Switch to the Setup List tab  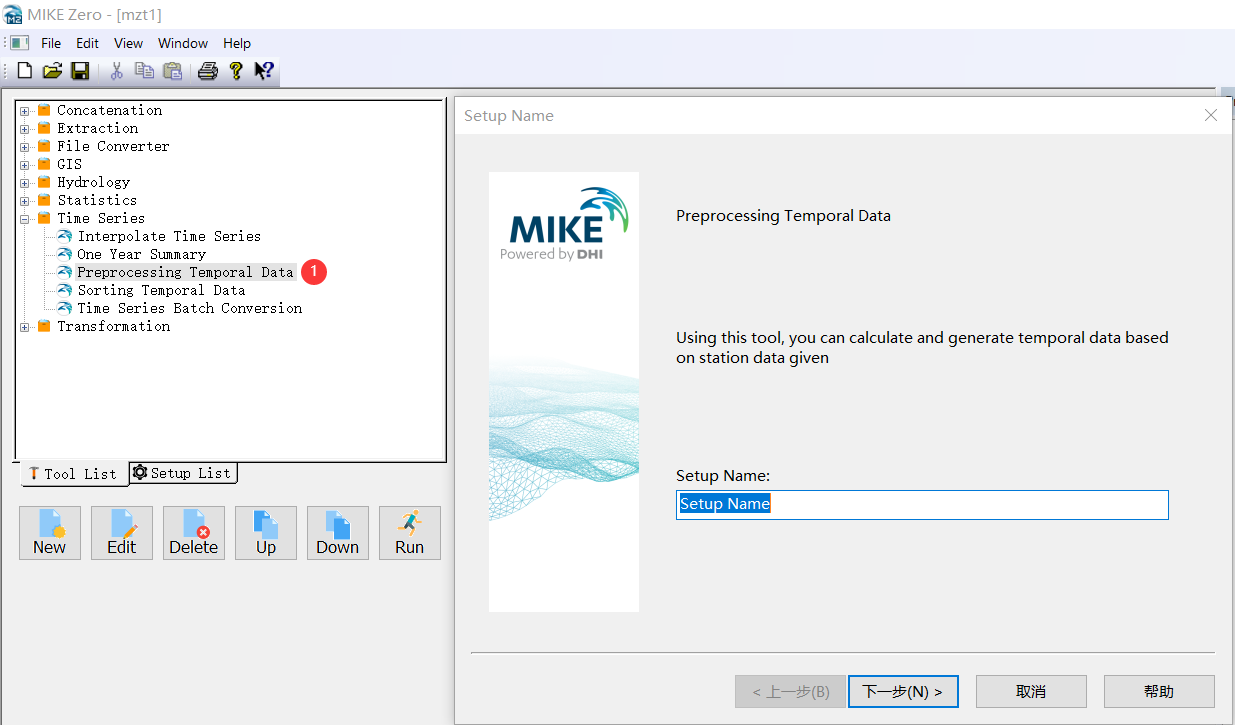(182, 472)
